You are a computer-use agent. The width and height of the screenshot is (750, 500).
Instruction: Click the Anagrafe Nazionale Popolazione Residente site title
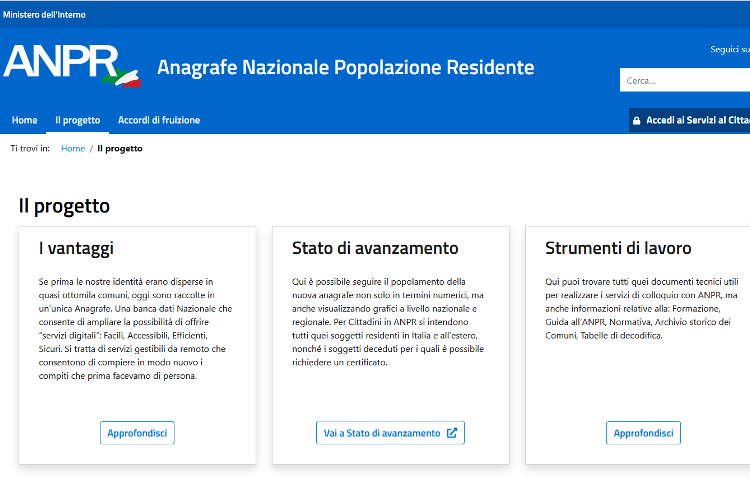pos(345,68)
